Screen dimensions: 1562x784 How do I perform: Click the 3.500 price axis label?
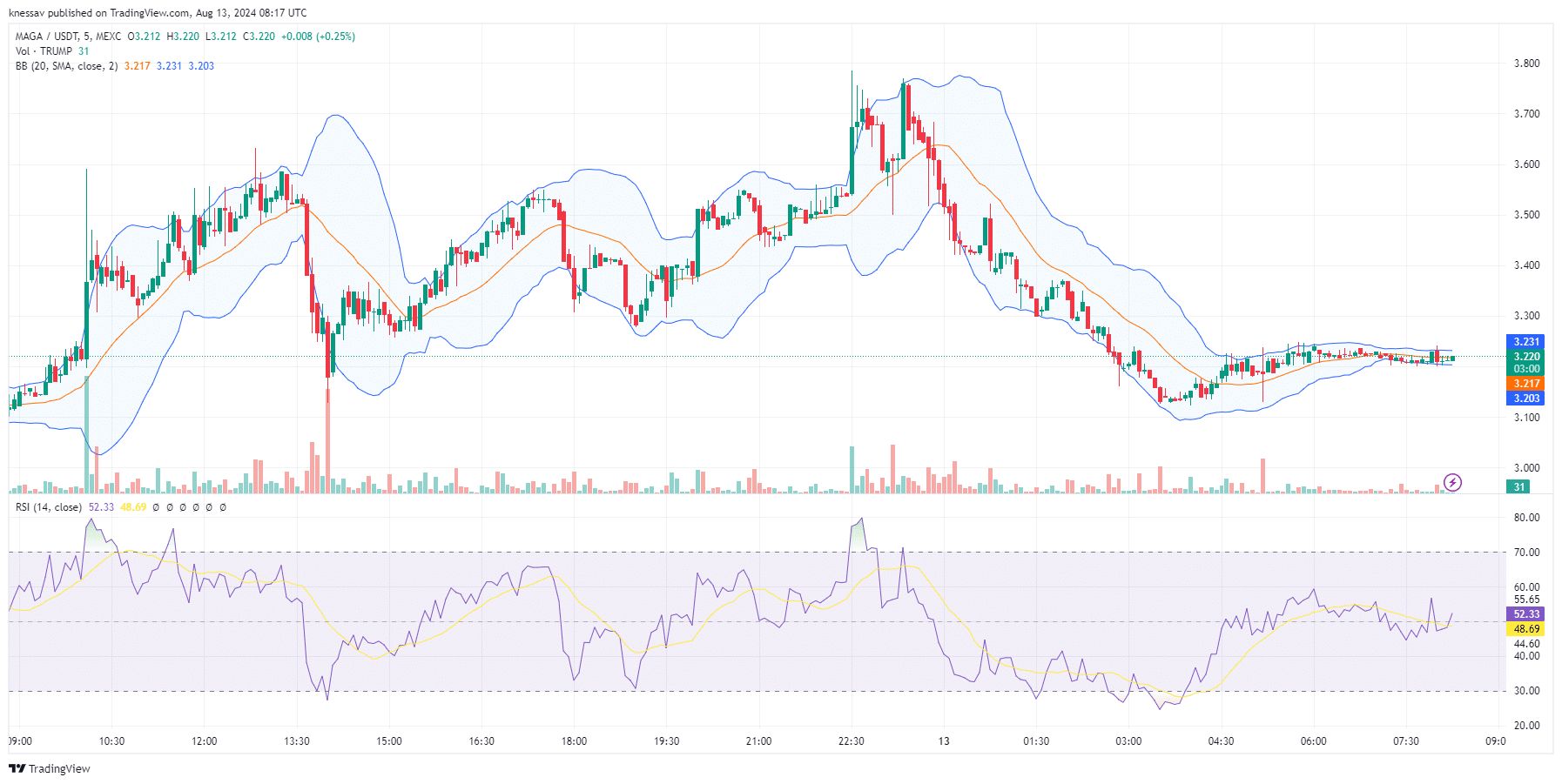coord(1526,215)
